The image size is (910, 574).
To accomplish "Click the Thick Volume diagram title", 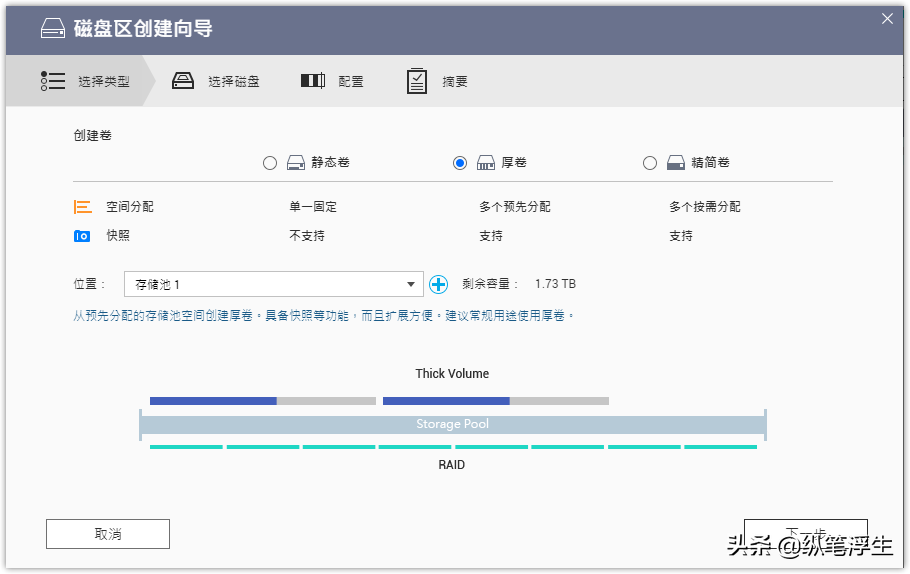I will click(x=452, y=374).
